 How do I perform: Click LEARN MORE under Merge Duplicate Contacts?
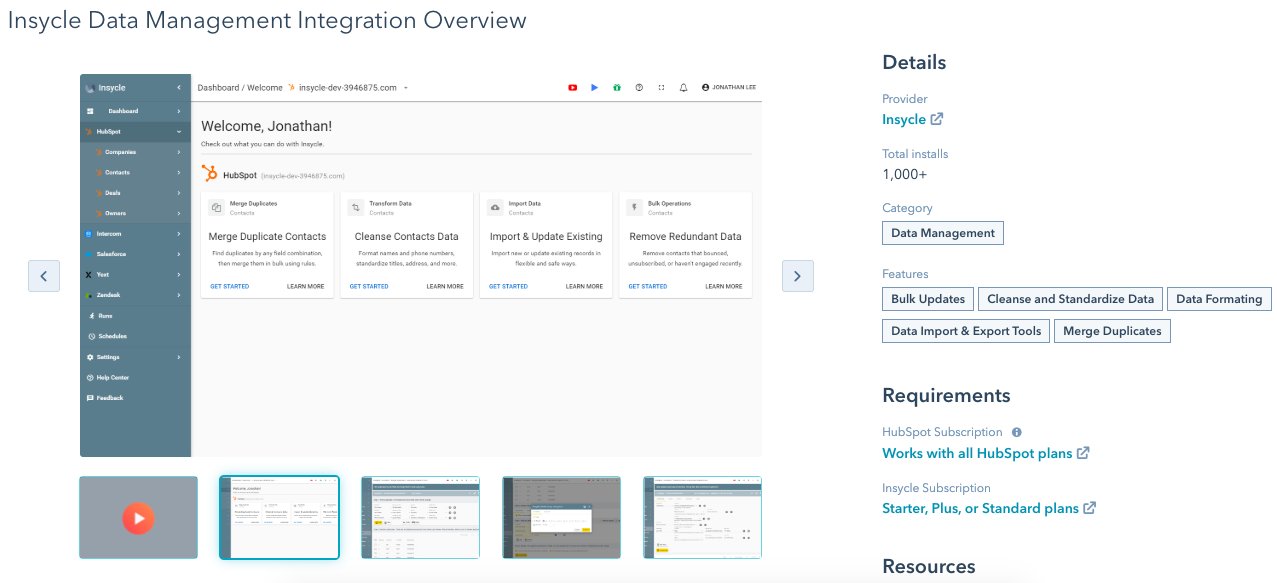[305, 287]
